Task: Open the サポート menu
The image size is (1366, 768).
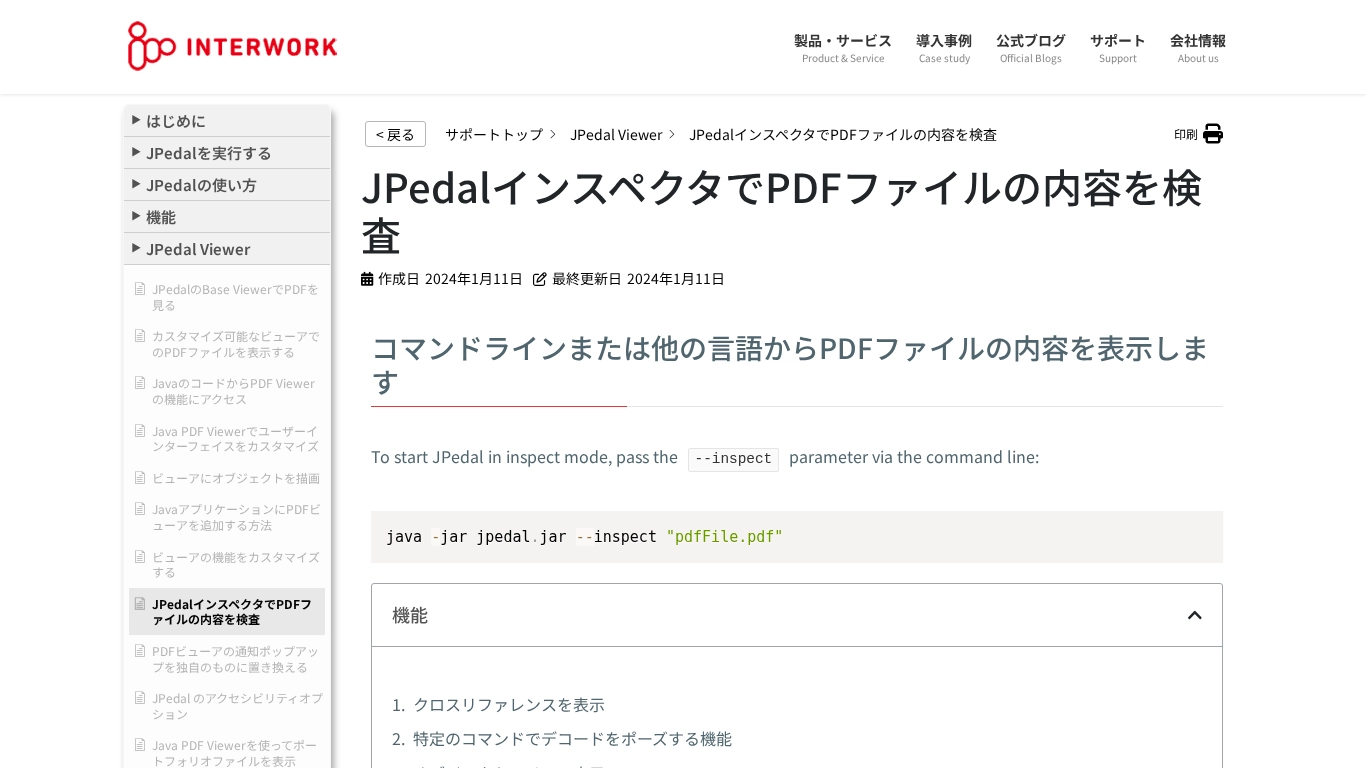Action: 1117,41
